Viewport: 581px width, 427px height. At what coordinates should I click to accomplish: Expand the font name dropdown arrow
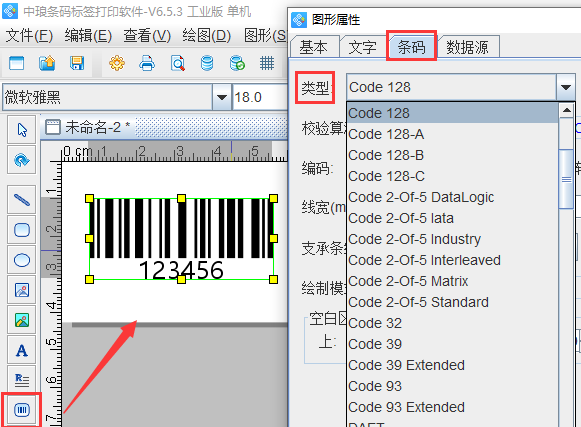222,97
